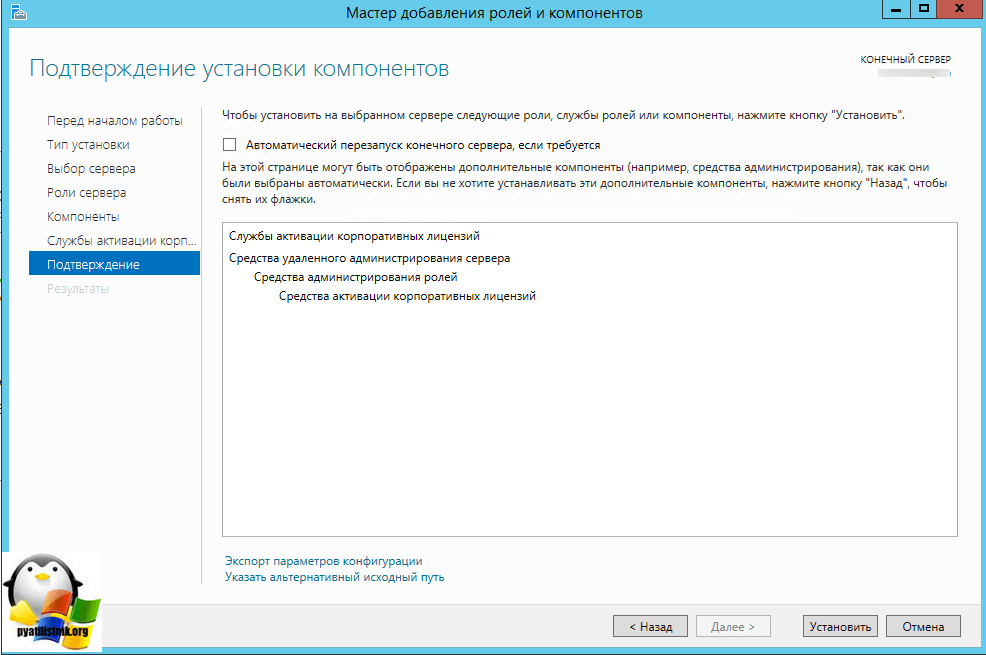Open 'Службы активации корп...' step
986x655 pixels.
click(x=121, y=241)
